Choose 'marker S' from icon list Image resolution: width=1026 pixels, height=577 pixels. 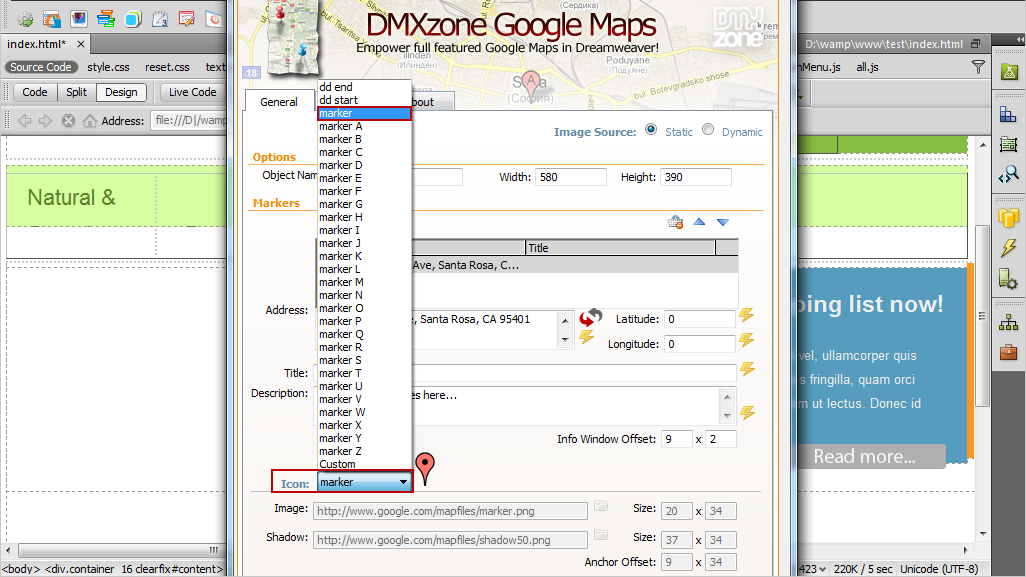364,360
